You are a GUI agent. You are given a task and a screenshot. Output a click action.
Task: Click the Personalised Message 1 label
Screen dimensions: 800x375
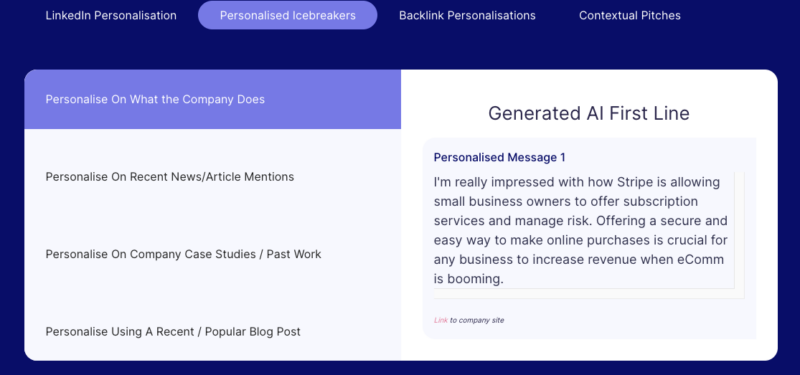click(x=499, y=157)
